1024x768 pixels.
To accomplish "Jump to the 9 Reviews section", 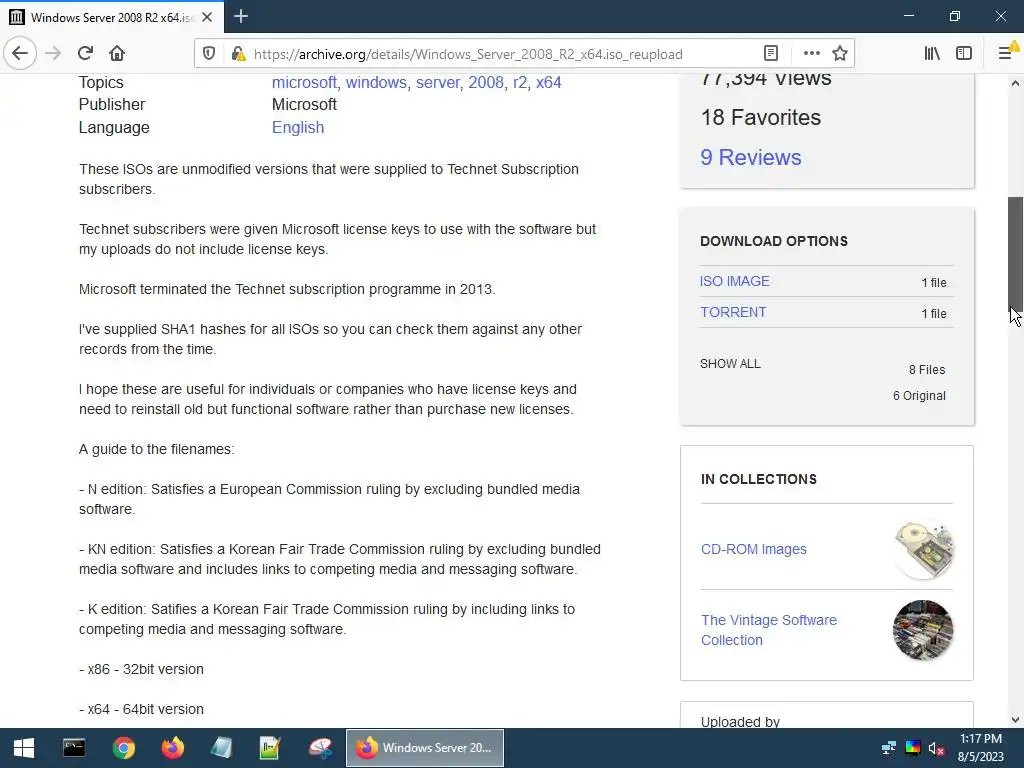I will tap(750, 157).
